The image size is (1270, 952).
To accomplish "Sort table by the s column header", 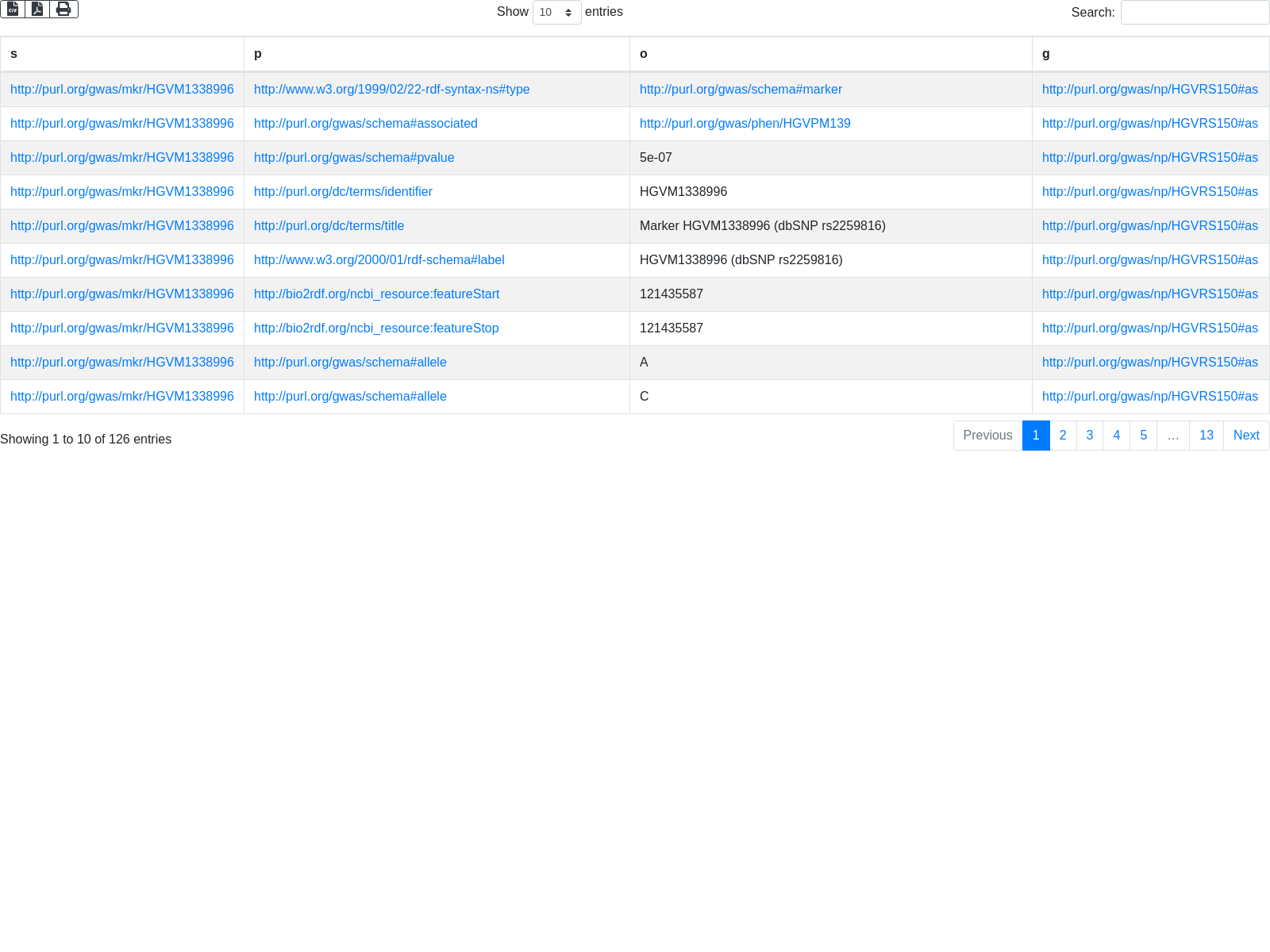I will click(x=121, y=54).
